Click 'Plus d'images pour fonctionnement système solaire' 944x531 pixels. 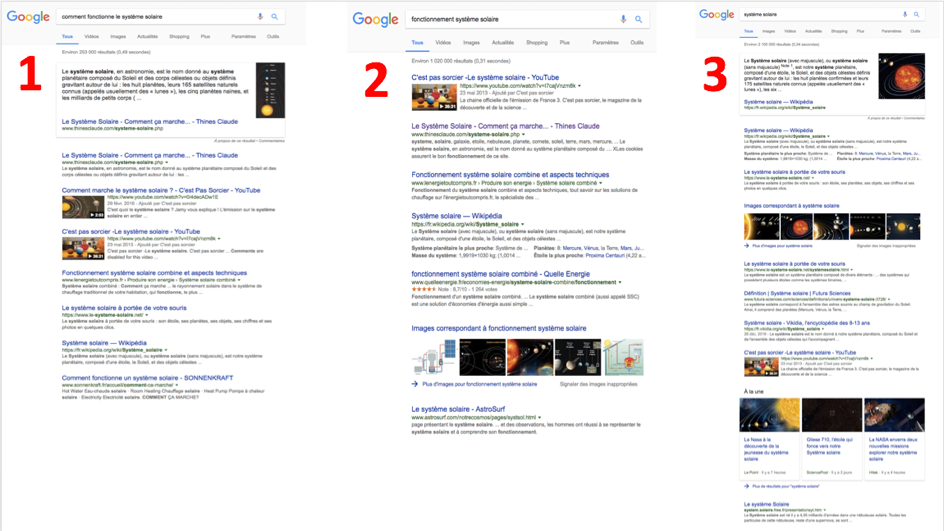click(479, 384)
